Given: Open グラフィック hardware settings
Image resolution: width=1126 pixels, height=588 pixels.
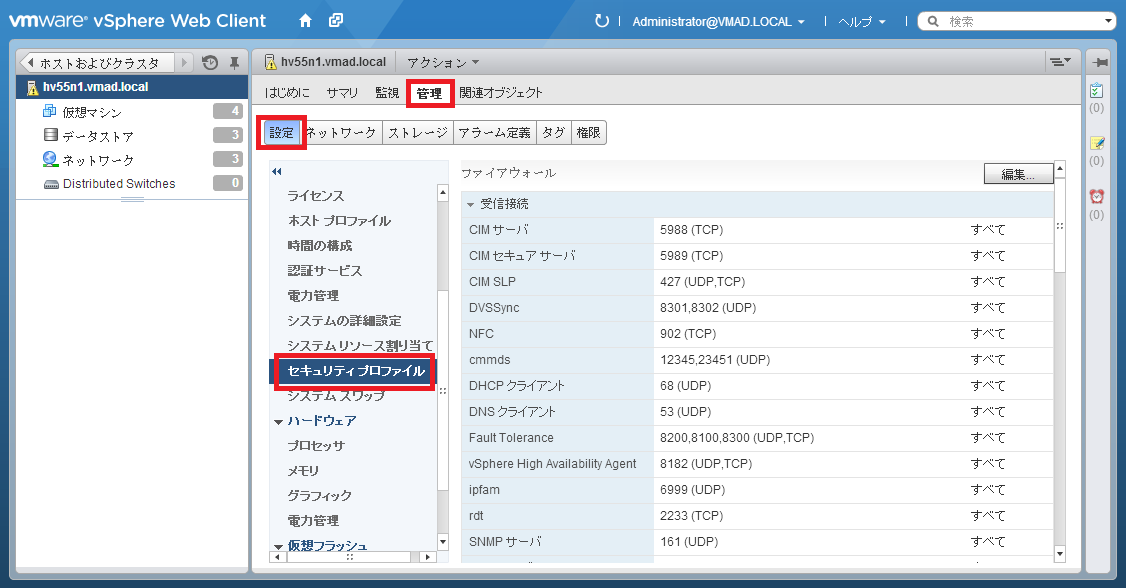Looking at the screenshot, I should coord(320,496).
